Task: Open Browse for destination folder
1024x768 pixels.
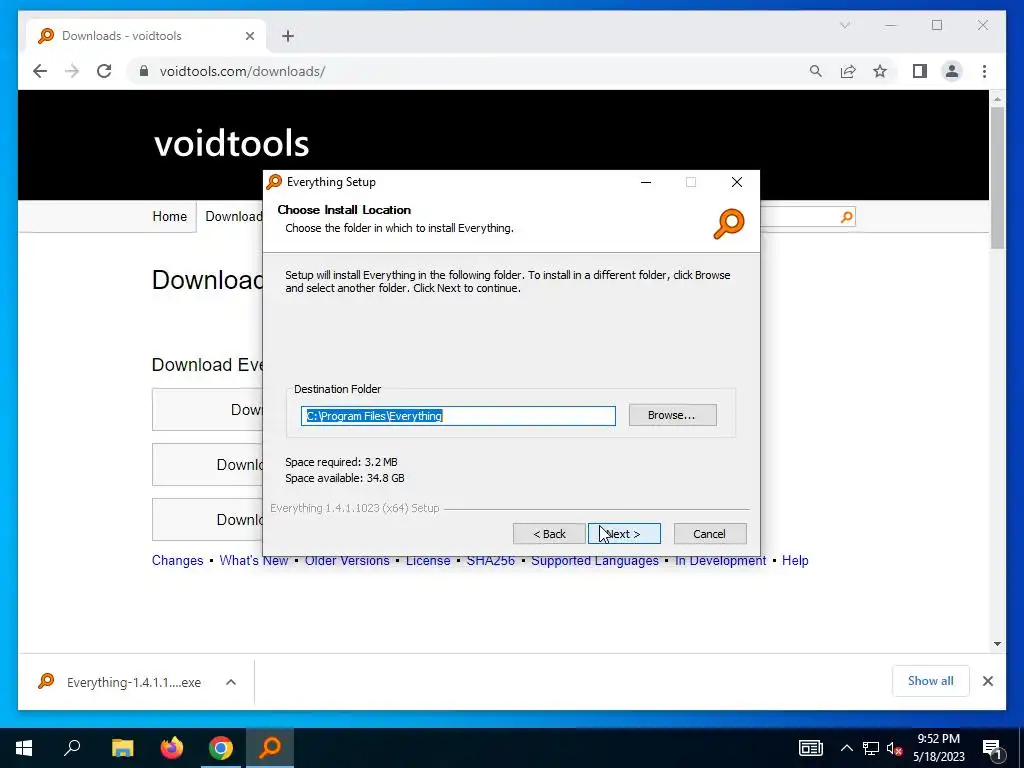Action: pyautogui.click(x=672, y=415)
